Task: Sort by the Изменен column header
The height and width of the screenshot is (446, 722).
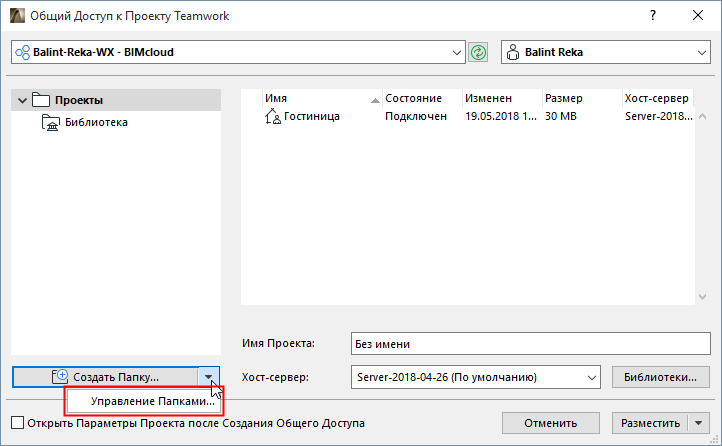Action: 502,98
